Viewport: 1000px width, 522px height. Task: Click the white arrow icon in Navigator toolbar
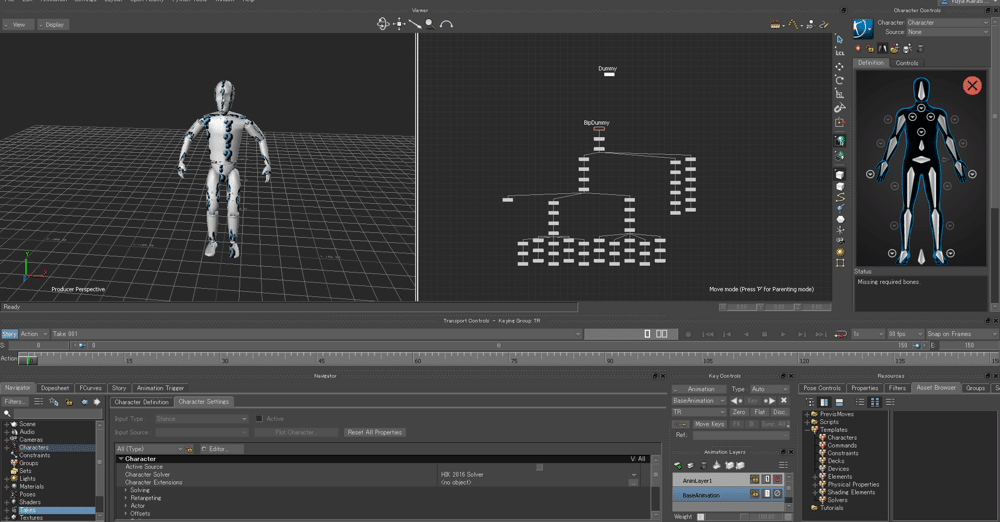click(x=97, y=402)
